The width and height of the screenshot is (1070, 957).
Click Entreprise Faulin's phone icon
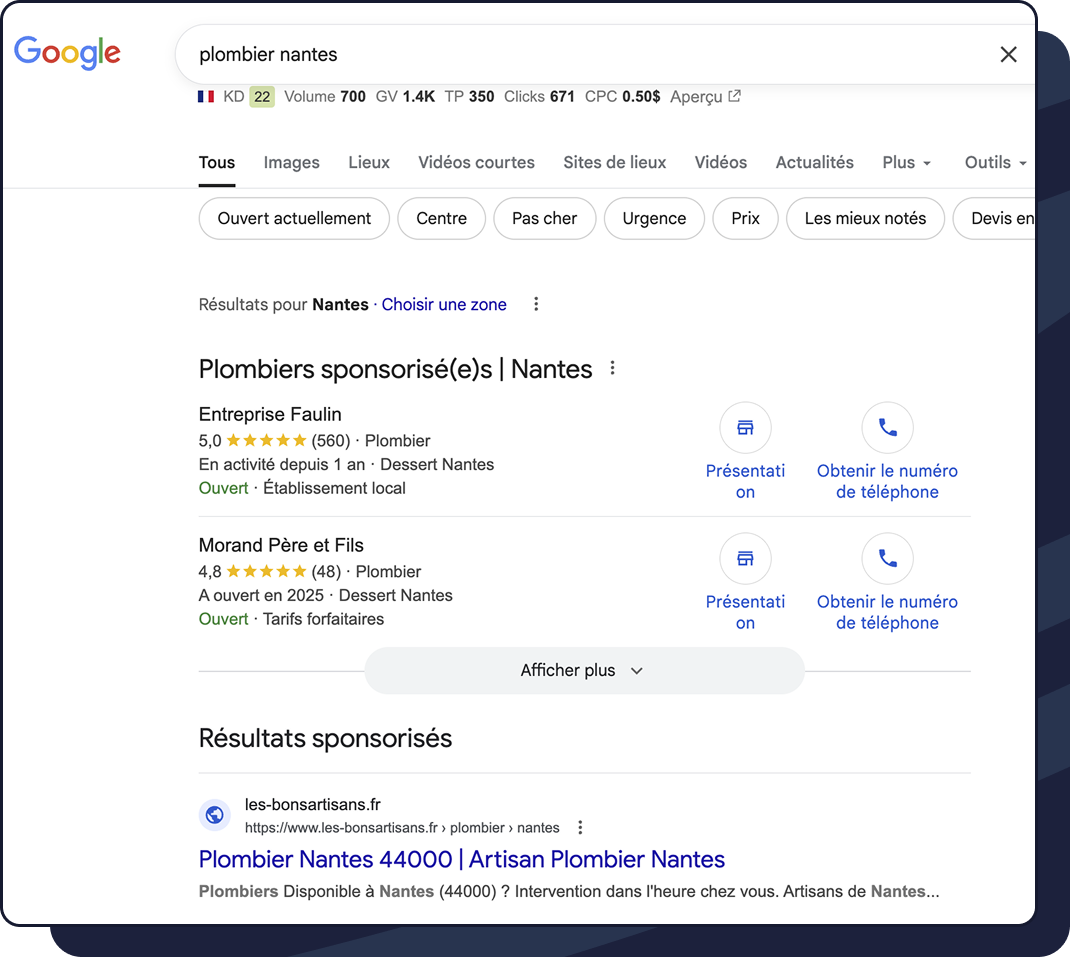887,427
